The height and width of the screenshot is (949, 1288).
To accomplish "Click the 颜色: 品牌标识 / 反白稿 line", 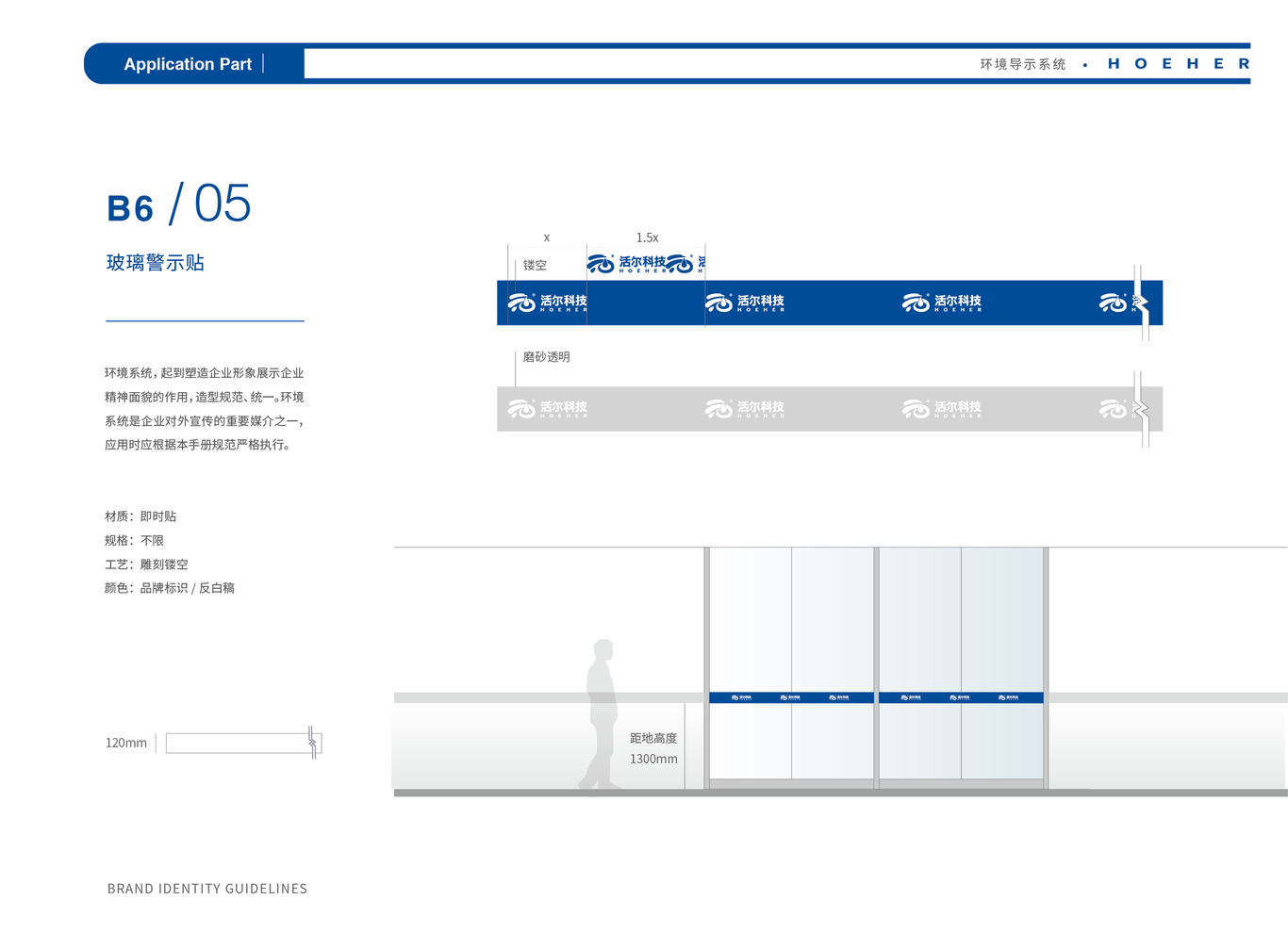I will click(x=170, y=588).
